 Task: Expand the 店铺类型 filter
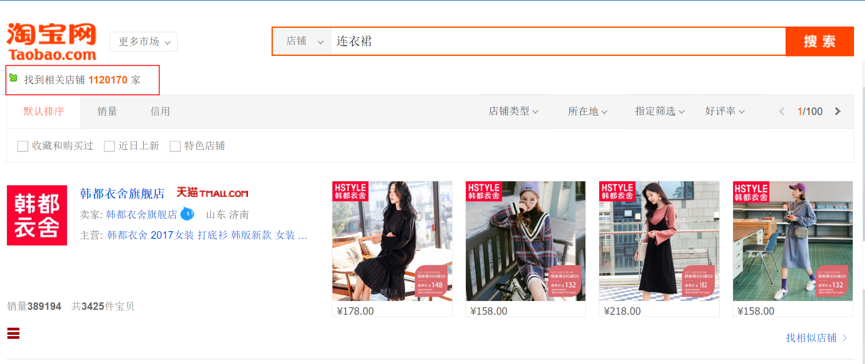tap(513, 111)
